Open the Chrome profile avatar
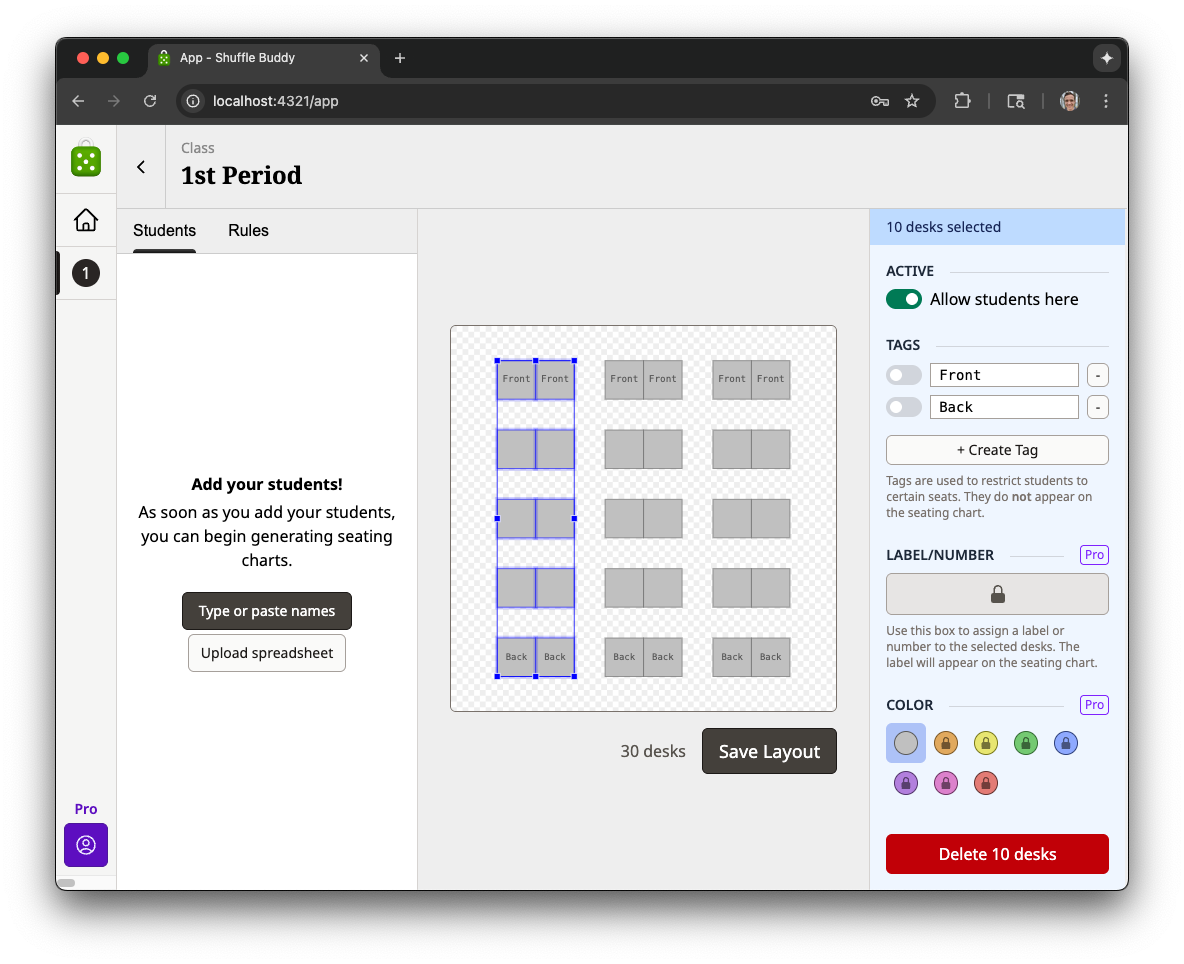Screen dimensions: 1184x964 tap(1069, 101)
